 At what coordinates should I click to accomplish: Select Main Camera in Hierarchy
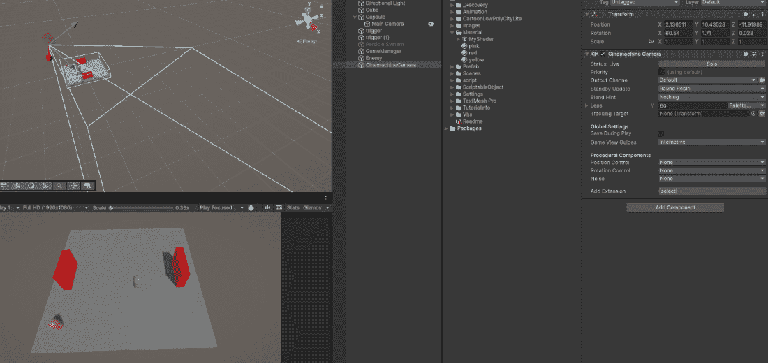[388, 24]
